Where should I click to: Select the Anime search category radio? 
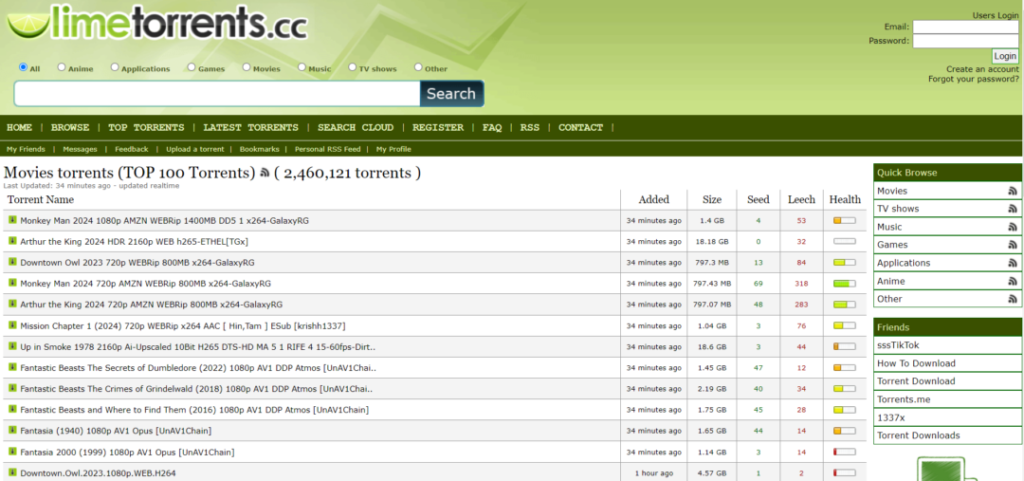point(61,67)
